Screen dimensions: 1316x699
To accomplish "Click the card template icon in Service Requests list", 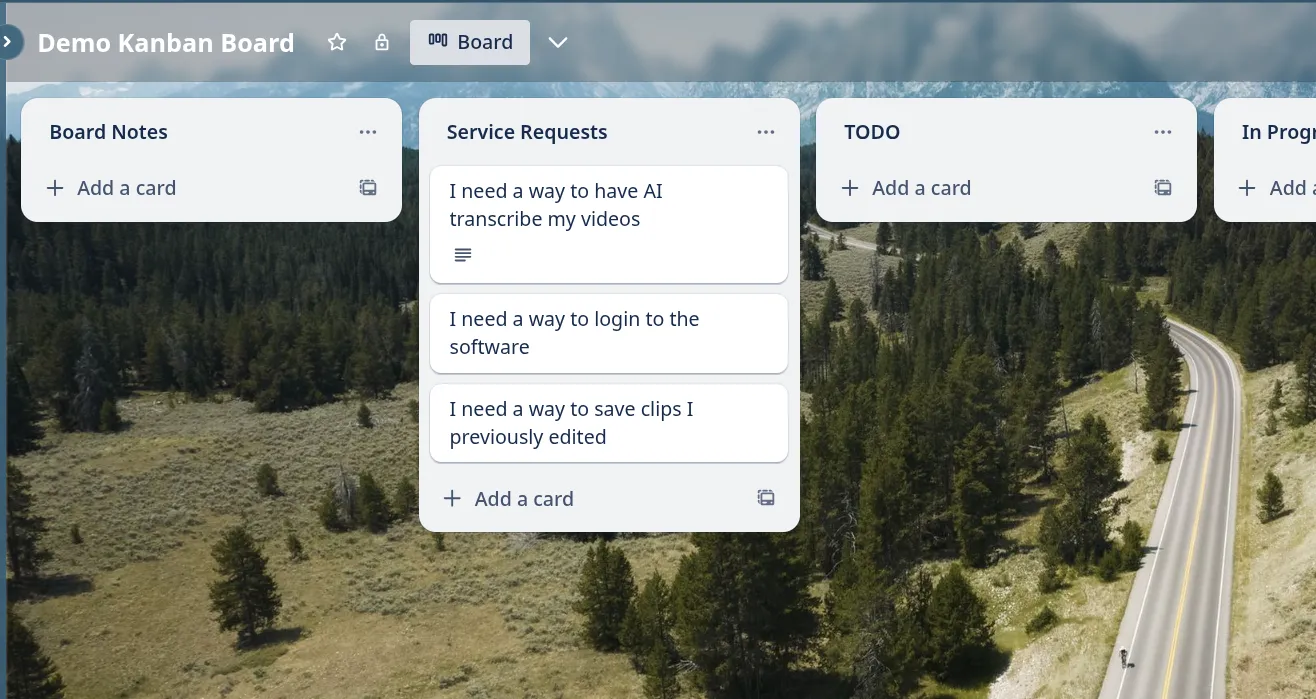I will point(765,497).
